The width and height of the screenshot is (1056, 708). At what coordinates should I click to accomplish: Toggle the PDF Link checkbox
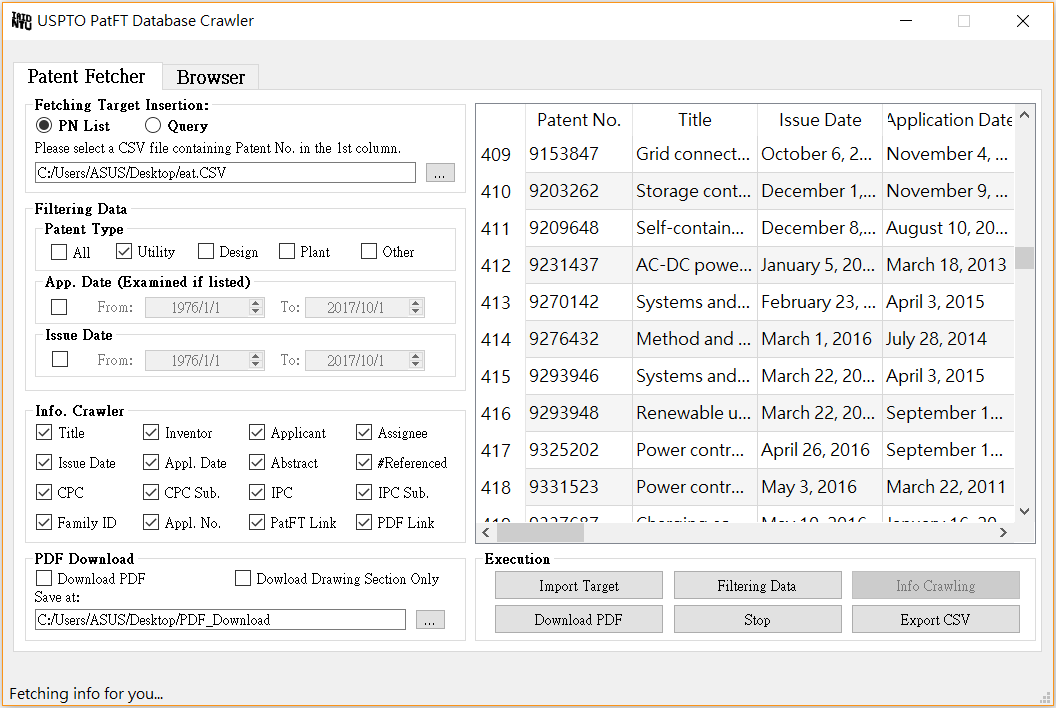[x=364, y=522]
